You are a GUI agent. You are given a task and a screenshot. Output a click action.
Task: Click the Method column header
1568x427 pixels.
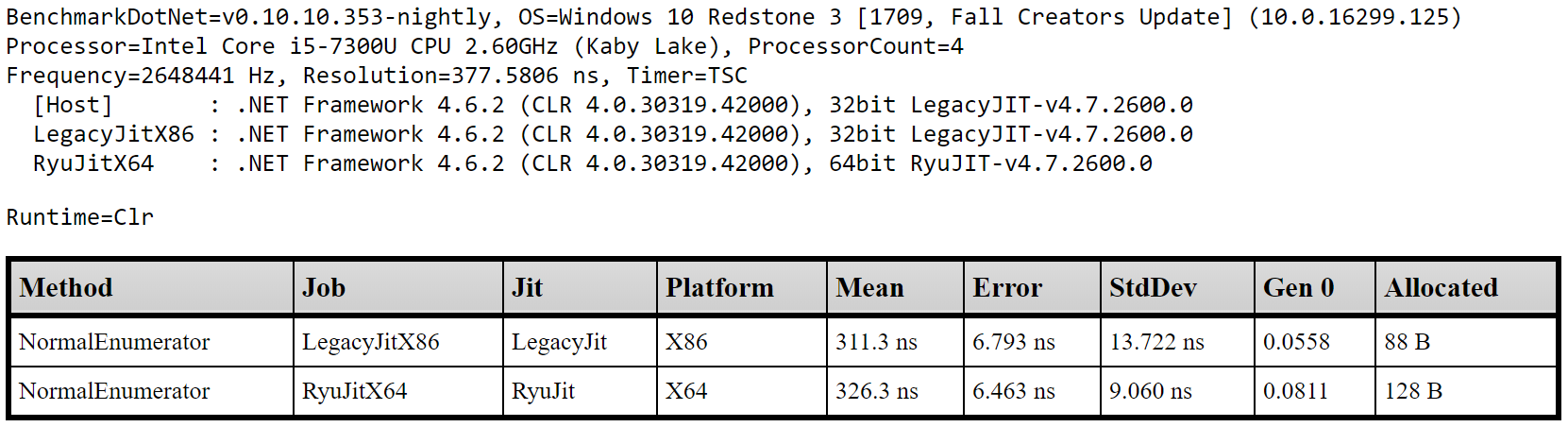(152, 287)
